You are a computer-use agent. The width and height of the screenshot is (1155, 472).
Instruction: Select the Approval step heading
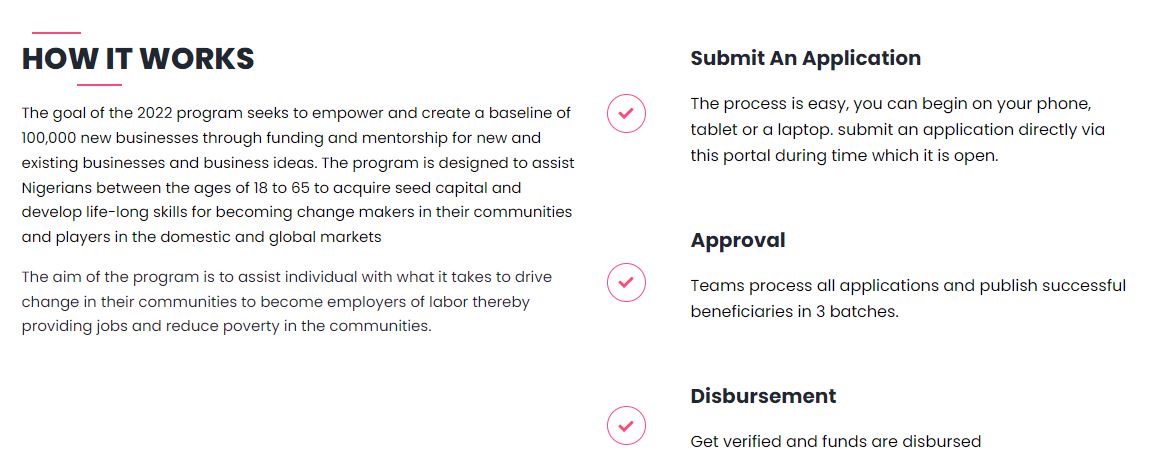pyautogui.click(x=737, y=240)
